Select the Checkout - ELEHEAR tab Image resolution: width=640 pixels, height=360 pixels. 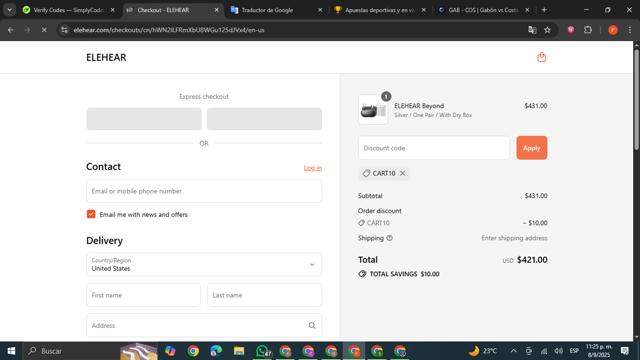coord(173,10)
